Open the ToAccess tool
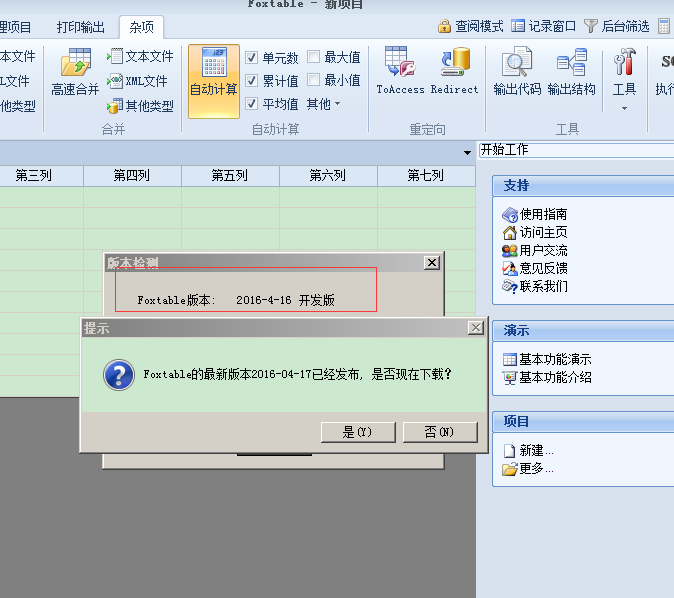 pos(400,71)
